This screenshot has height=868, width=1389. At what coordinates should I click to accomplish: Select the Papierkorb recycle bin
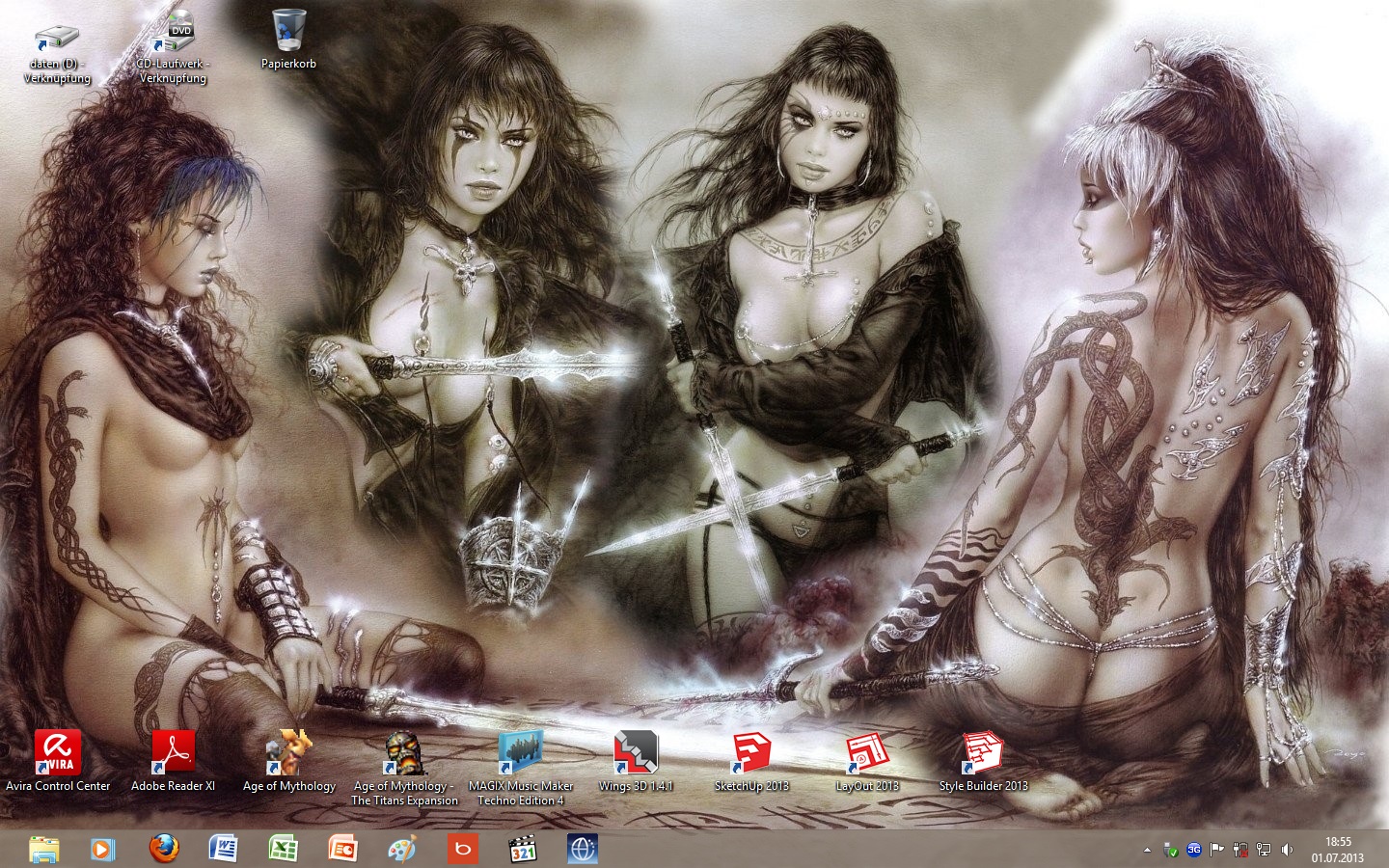288,31
